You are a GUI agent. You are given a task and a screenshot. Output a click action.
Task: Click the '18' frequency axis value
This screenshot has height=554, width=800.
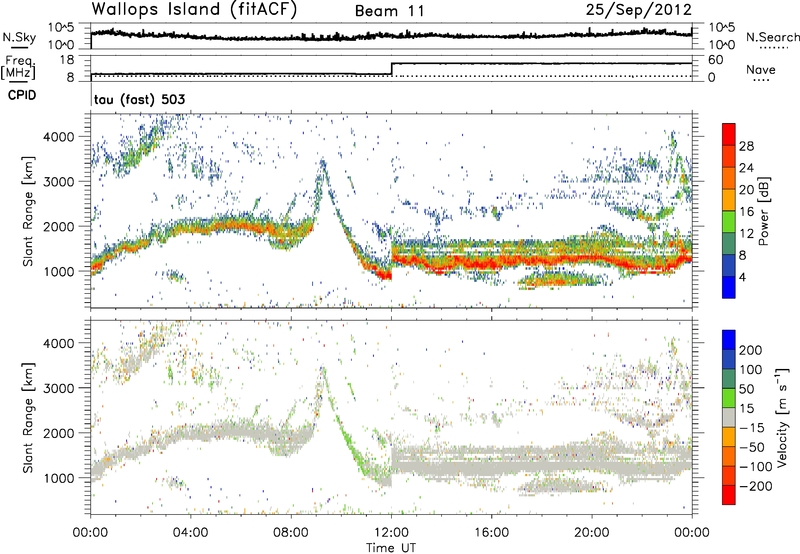[68, 59]
